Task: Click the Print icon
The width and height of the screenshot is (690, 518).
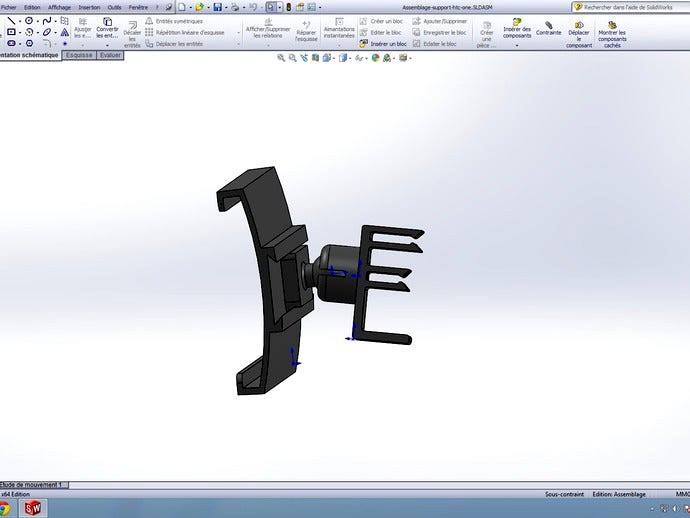Action: tap(235, 7)
